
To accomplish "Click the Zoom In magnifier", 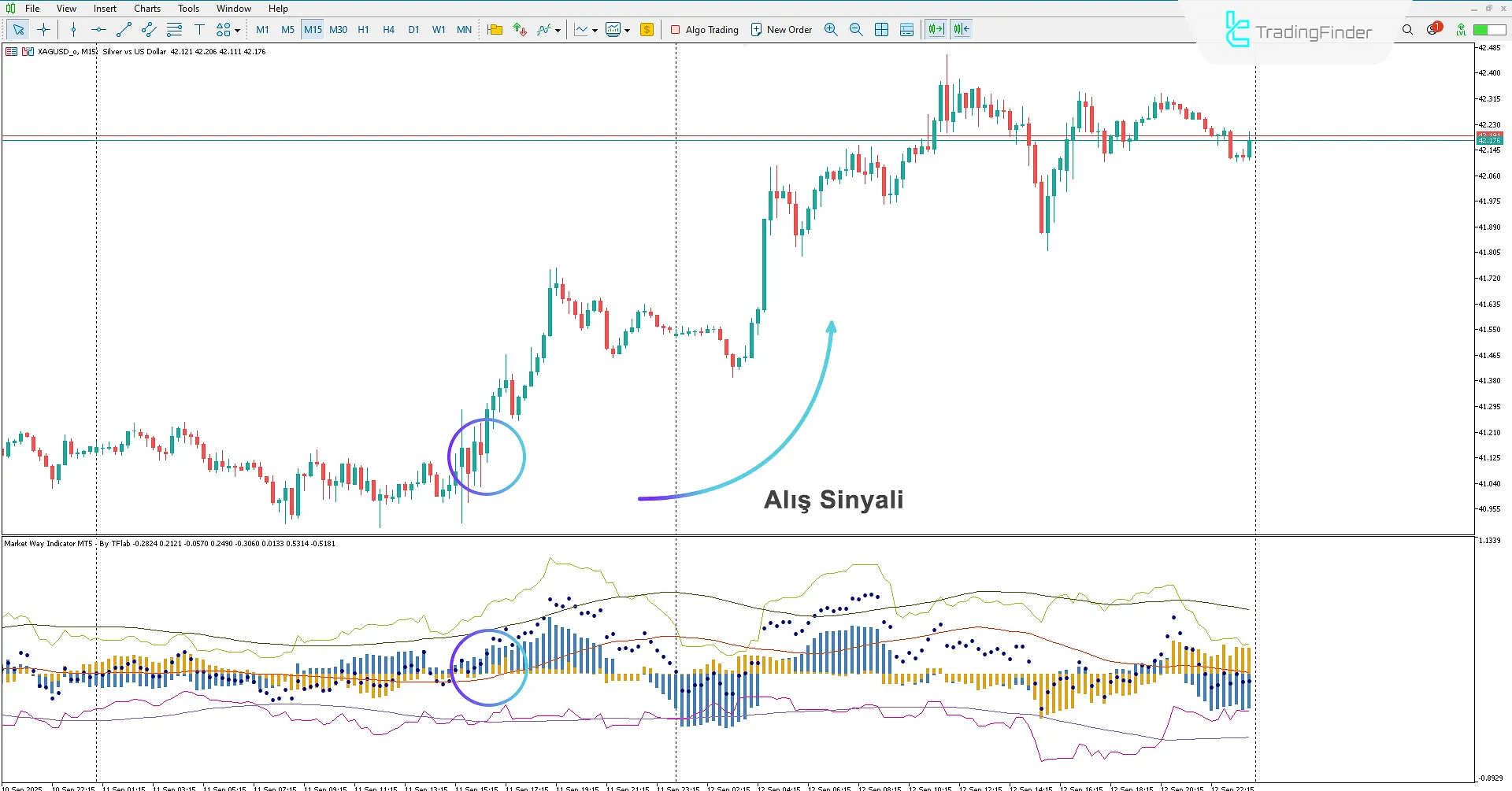I will [831, 29].
